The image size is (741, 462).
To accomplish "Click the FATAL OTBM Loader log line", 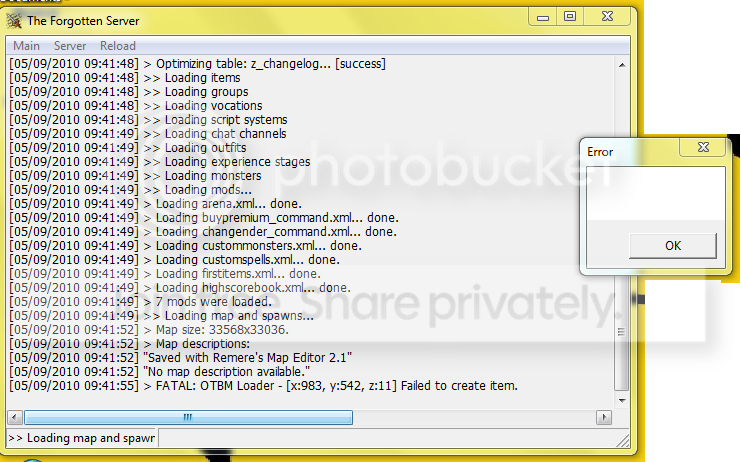I will click(x=264, y=386).
